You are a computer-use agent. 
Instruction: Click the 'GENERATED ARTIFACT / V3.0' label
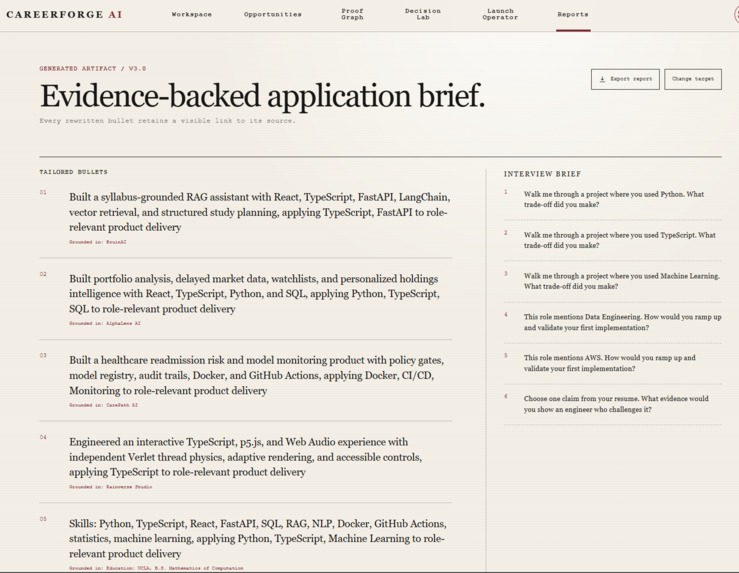click(93, 69)
